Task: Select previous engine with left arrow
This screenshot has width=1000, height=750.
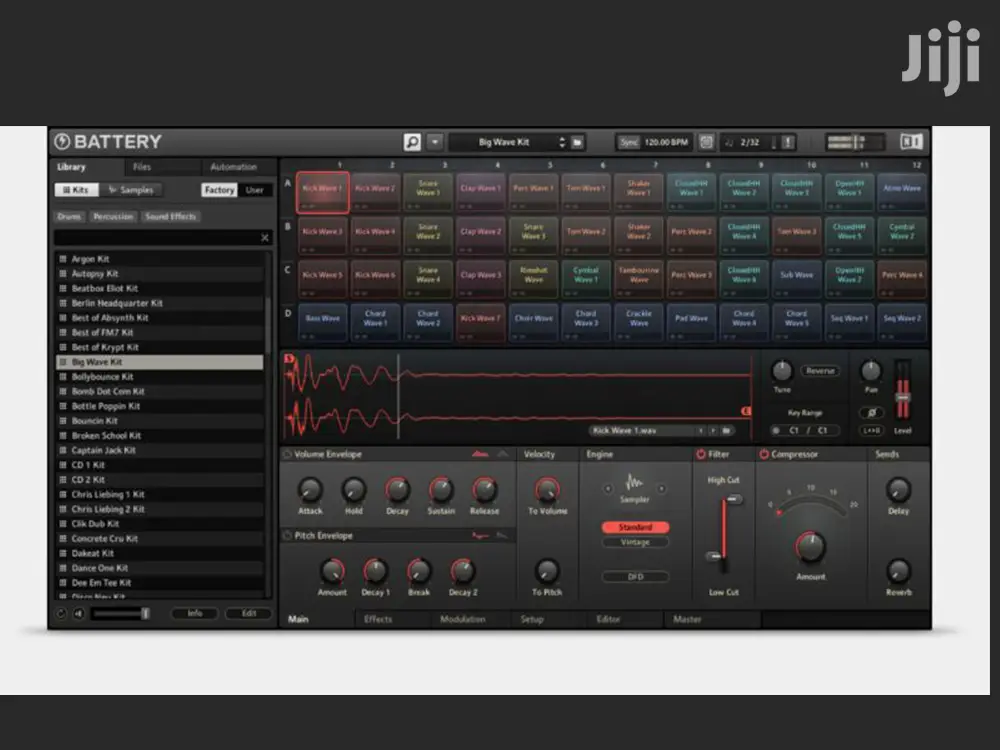Action: (608, 489)
